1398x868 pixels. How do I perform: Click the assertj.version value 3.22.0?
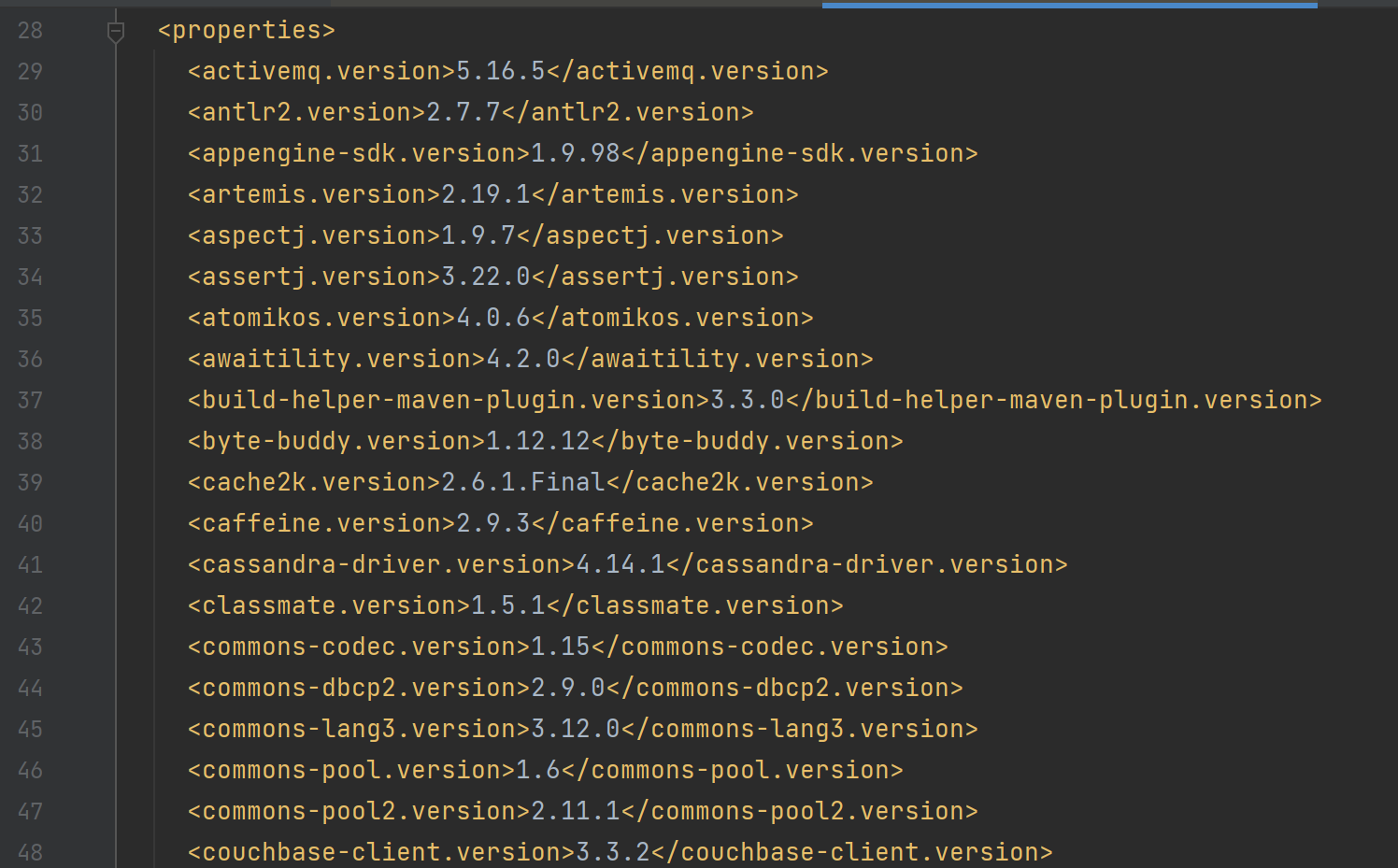[x=486, y=277]
